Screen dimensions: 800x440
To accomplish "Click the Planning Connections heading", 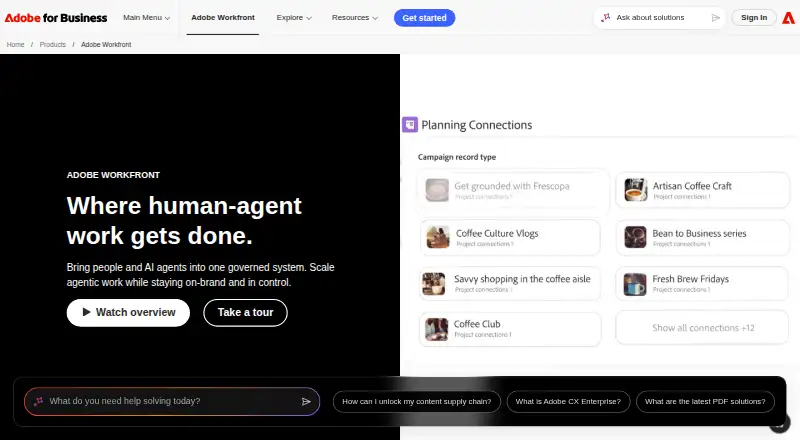I will point(477,125).
